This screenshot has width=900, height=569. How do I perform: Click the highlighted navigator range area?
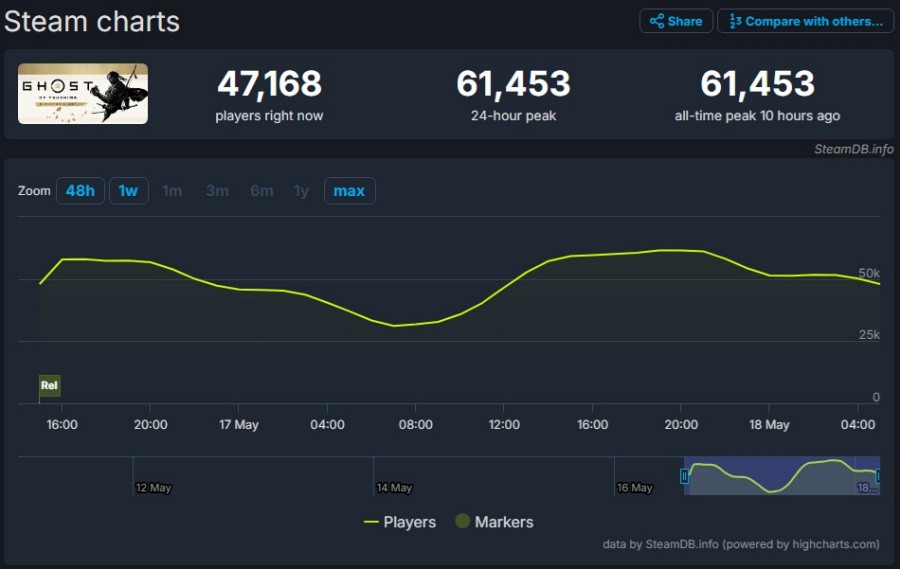point(781,476)
